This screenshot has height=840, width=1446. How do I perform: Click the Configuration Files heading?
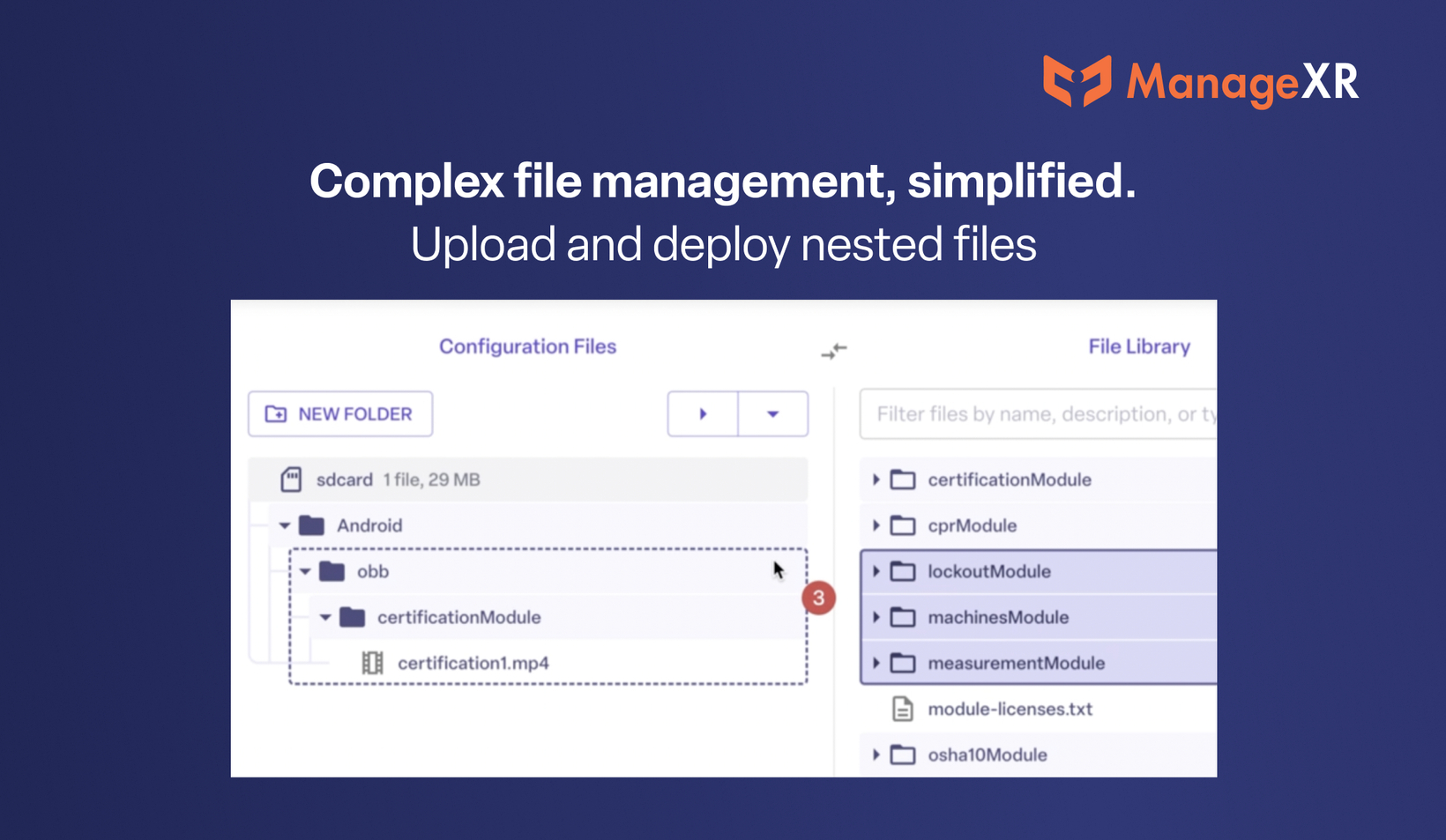point(528,346)
